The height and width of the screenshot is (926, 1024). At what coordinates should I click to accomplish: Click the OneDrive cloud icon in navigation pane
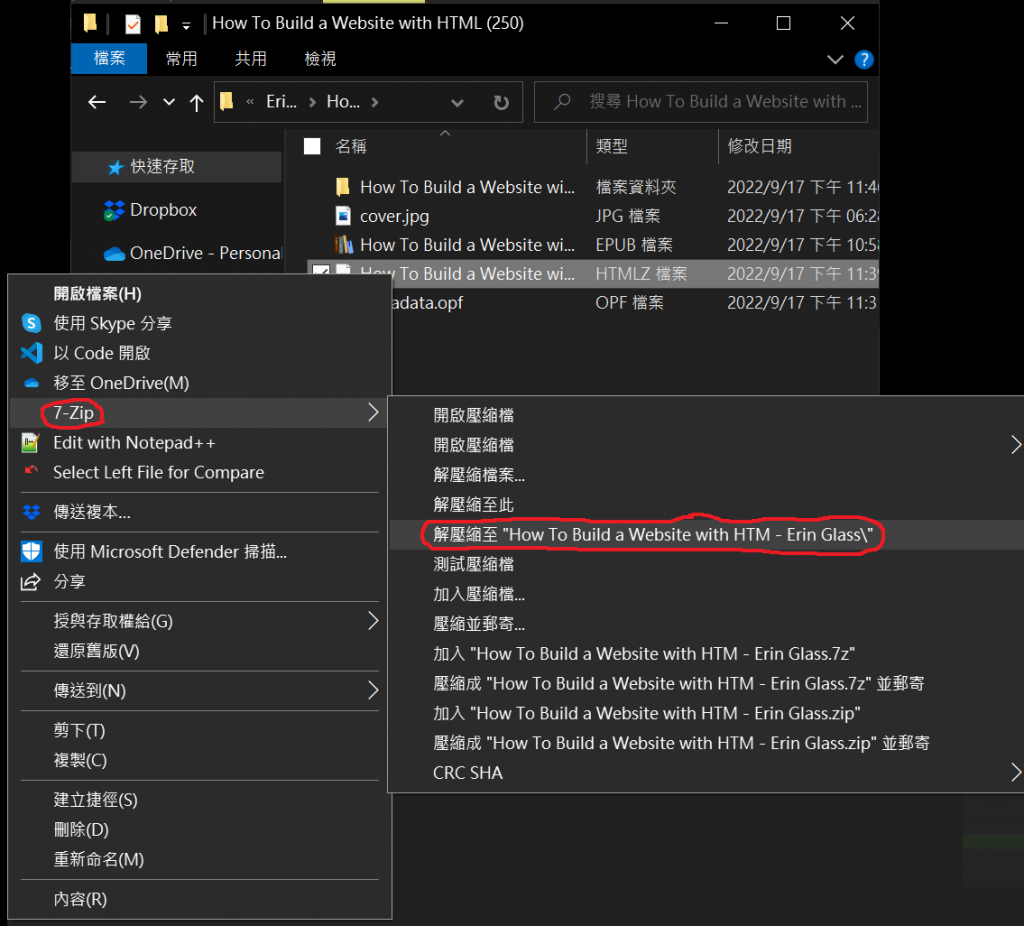114,253
